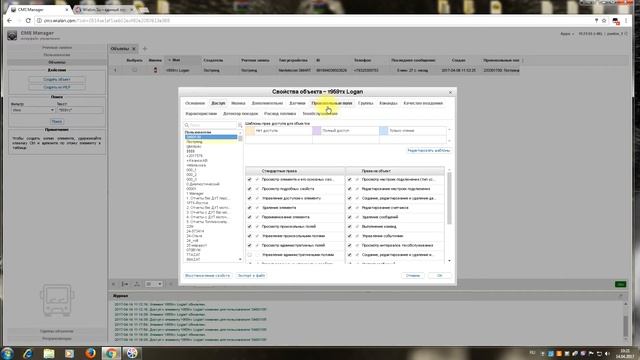The height and width of the screenshot is (360, 640).
Task: Switch to the Основное tab
Action: 195,103
